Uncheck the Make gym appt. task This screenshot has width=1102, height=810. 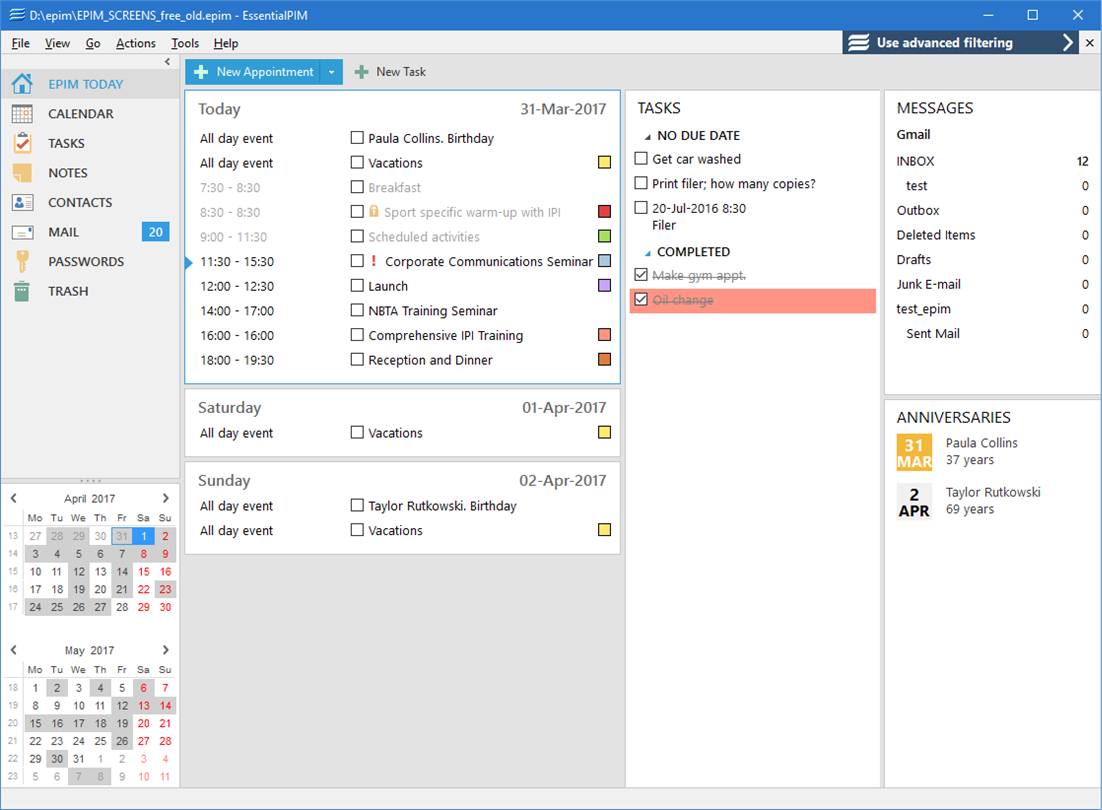click(x=641, y=274)
